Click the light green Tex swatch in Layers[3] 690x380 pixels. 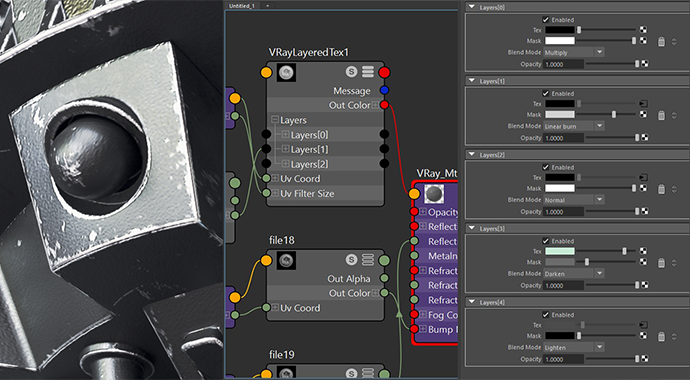pyautogui.click(x=560, y=251)
